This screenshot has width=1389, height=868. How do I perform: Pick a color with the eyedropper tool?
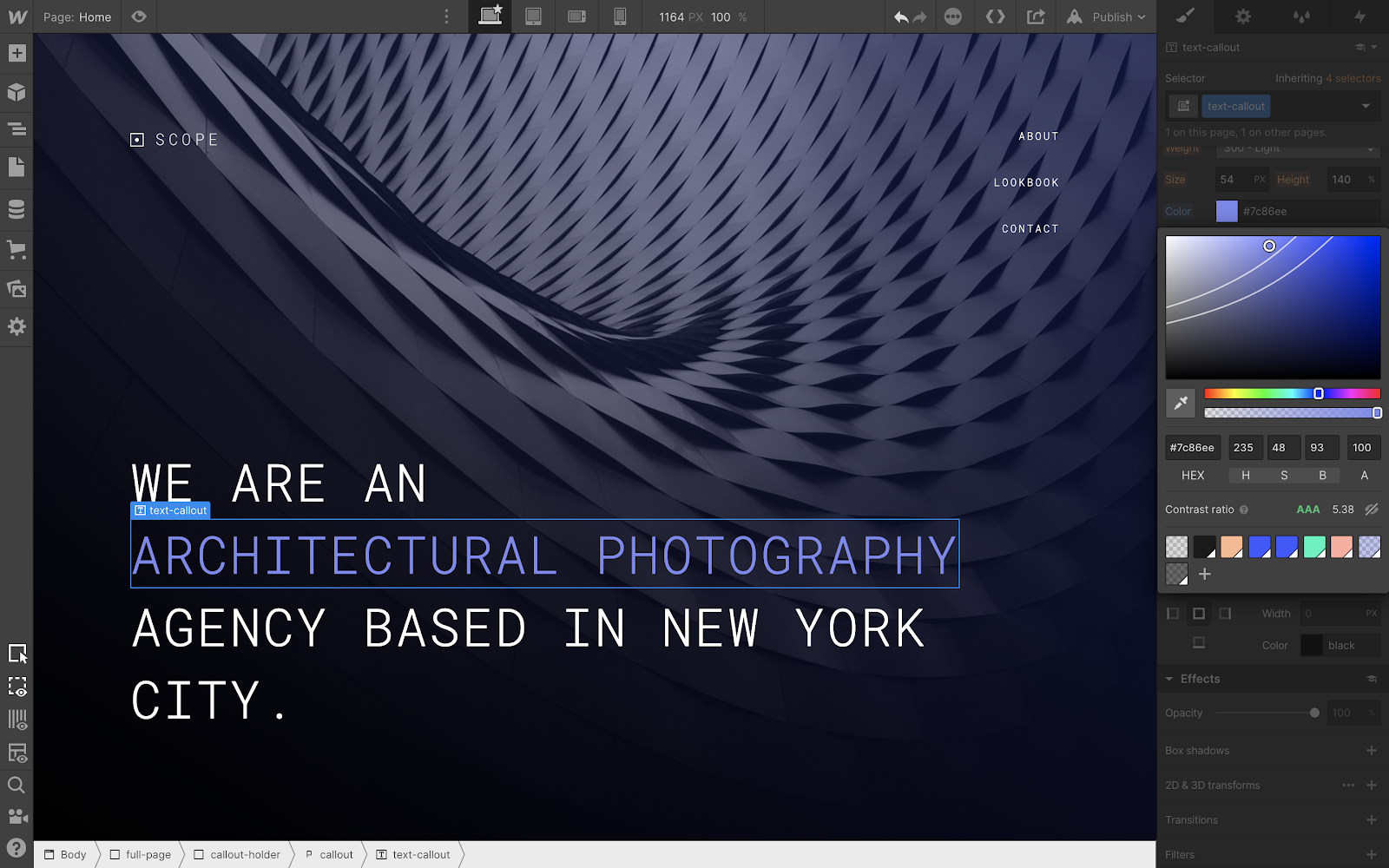[x=1181, y=403]
